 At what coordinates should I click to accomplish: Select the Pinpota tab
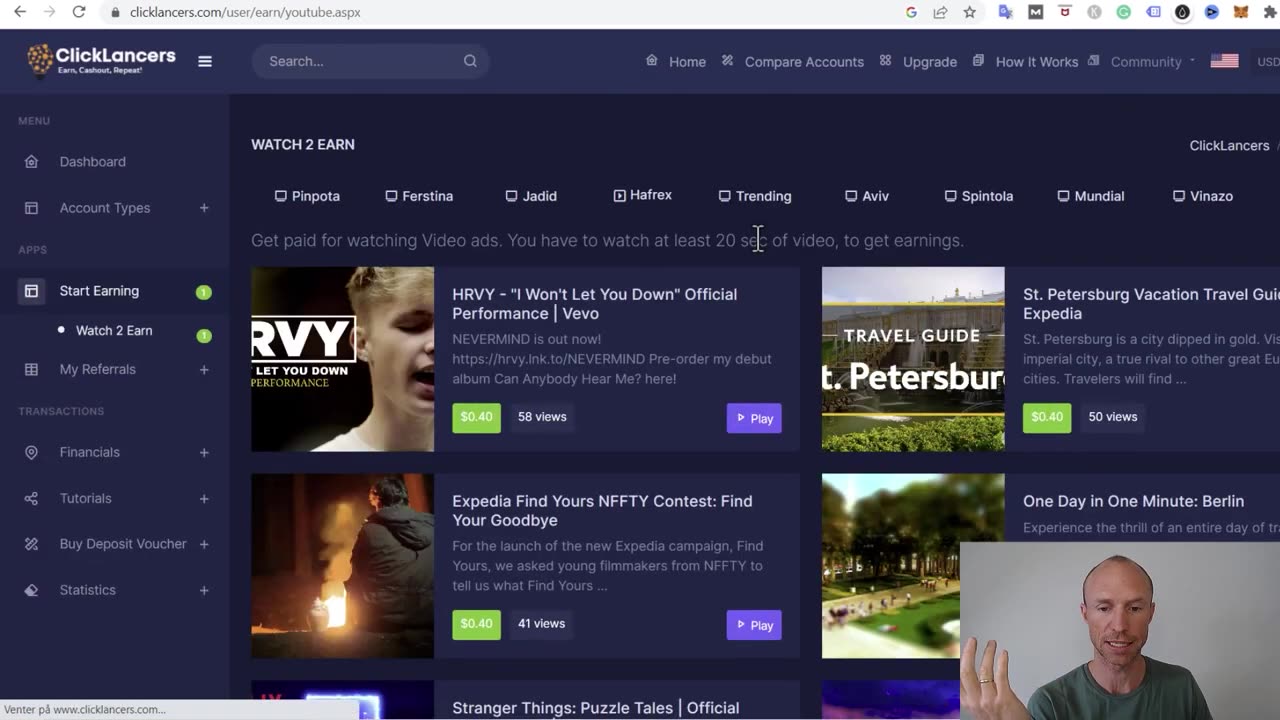(x=307, y=196)
